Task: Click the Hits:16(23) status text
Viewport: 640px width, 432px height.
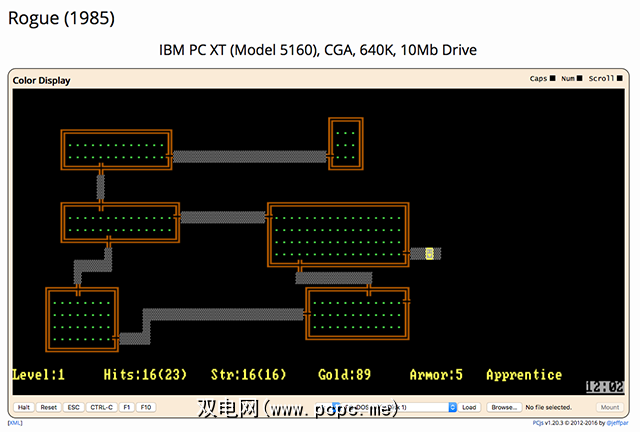Action: pyautogui.click(x=145, y=374)
